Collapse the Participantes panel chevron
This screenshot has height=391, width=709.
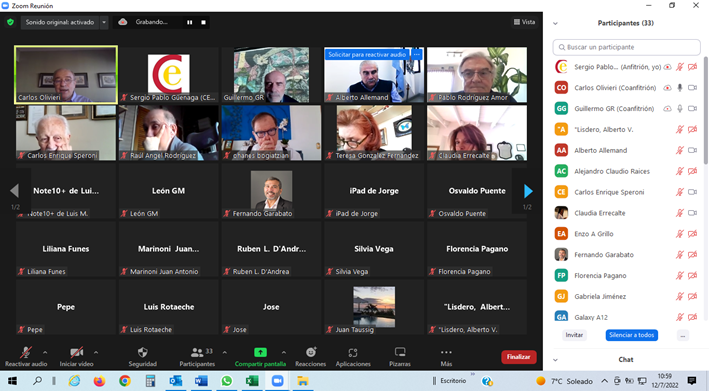click(x=555, y=24)
